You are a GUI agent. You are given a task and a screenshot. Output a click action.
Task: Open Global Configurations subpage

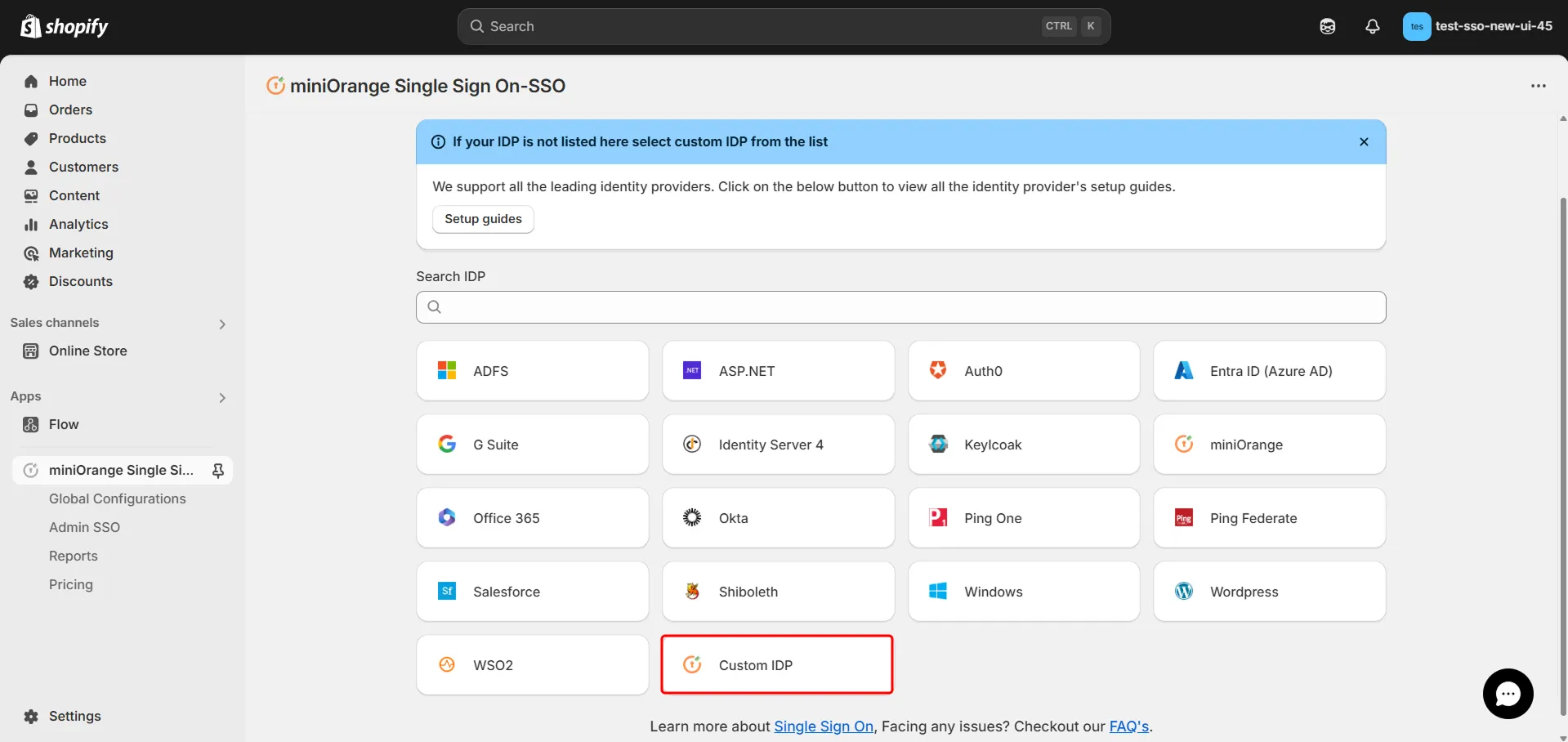point(117,498)
